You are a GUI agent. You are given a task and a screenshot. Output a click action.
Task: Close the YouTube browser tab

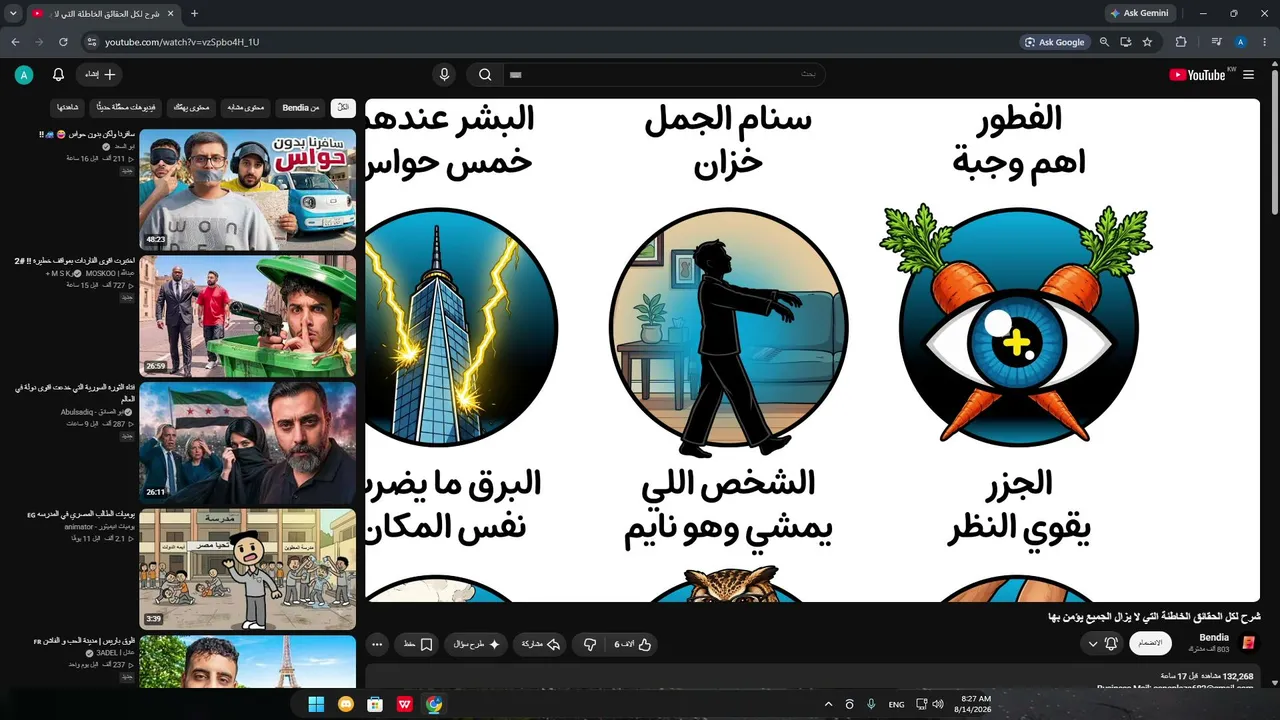tap(172, 14)
